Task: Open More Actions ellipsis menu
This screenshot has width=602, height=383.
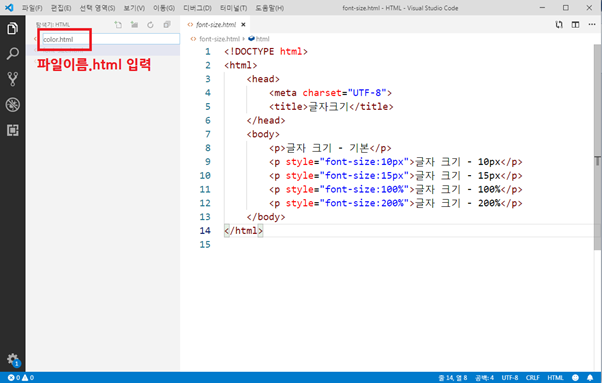Action: pos(592,25)
